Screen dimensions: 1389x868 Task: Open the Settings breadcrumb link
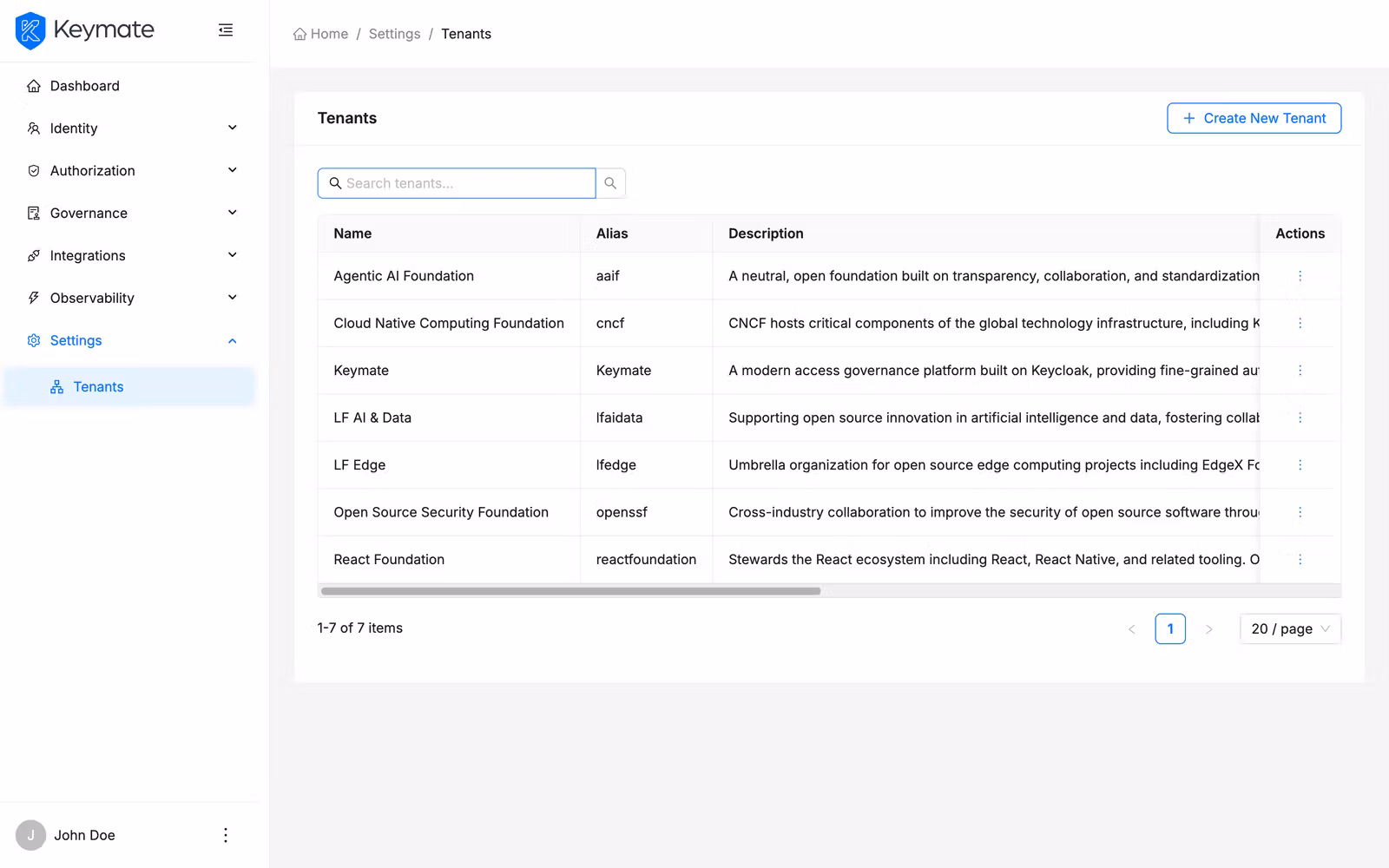click(x=394, y=33)
